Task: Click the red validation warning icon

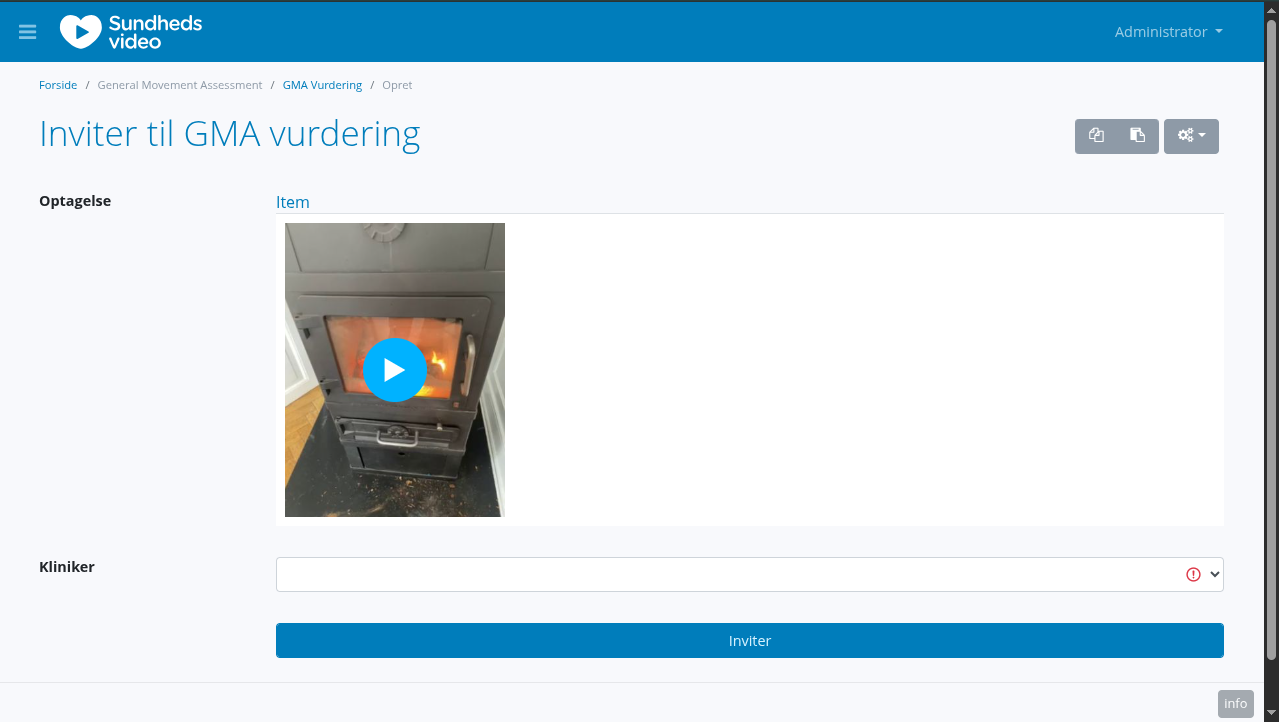Action: click(1193, 575)
